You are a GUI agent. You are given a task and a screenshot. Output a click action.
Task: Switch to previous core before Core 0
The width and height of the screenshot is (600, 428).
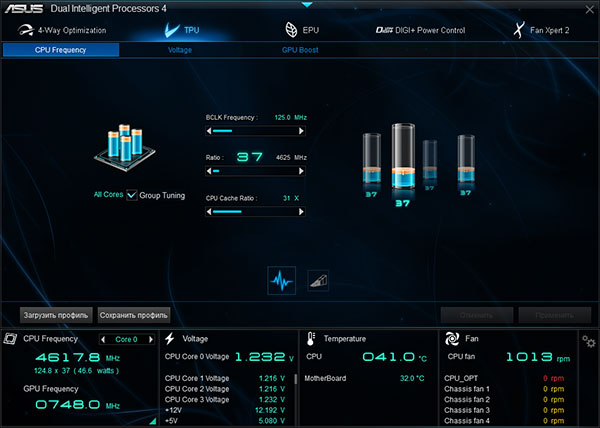(x=103, y=339)
